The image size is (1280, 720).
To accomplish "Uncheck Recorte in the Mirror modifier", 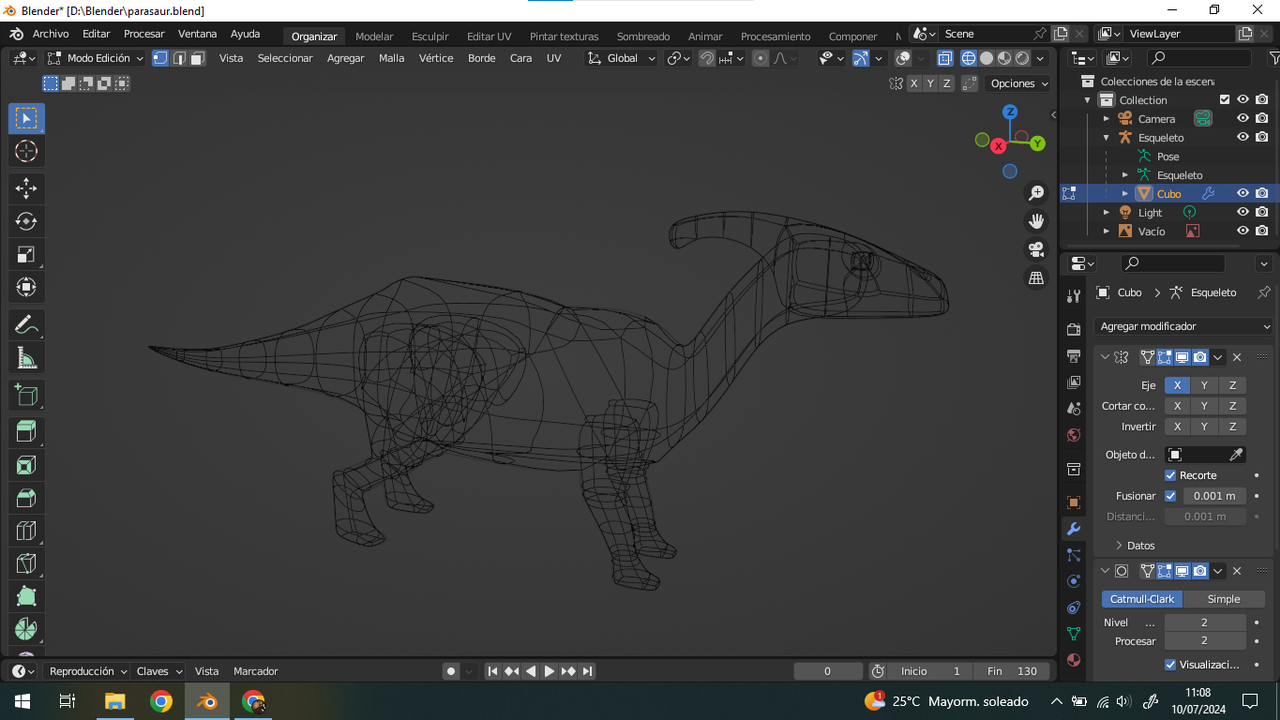I will 1170,475.
